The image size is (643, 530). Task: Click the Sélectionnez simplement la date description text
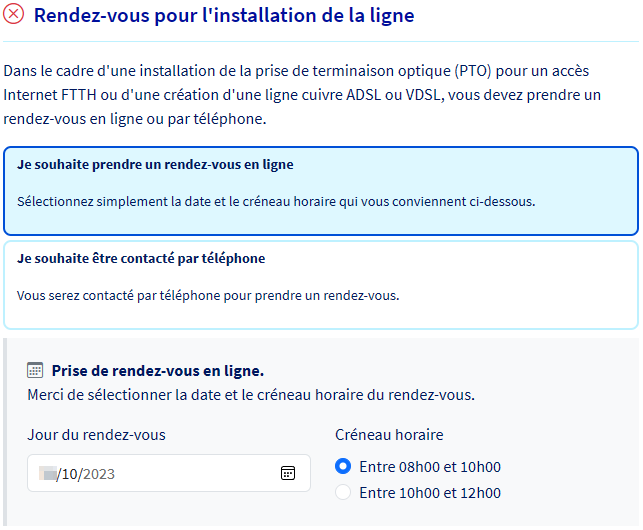[x=276, y=202]
